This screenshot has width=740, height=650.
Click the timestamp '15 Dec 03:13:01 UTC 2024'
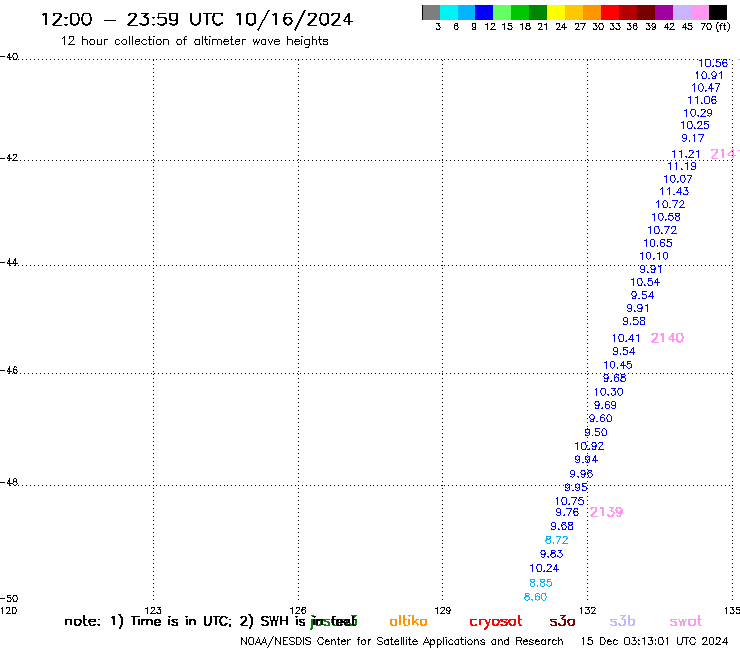point(654,642)
